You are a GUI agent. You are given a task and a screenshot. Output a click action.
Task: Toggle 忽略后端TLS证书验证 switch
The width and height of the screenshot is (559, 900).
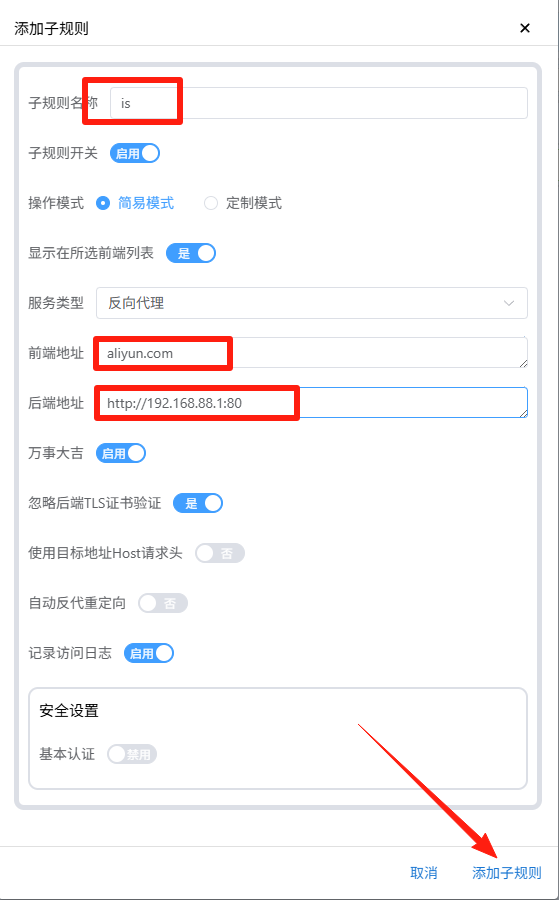pos(197,503)
